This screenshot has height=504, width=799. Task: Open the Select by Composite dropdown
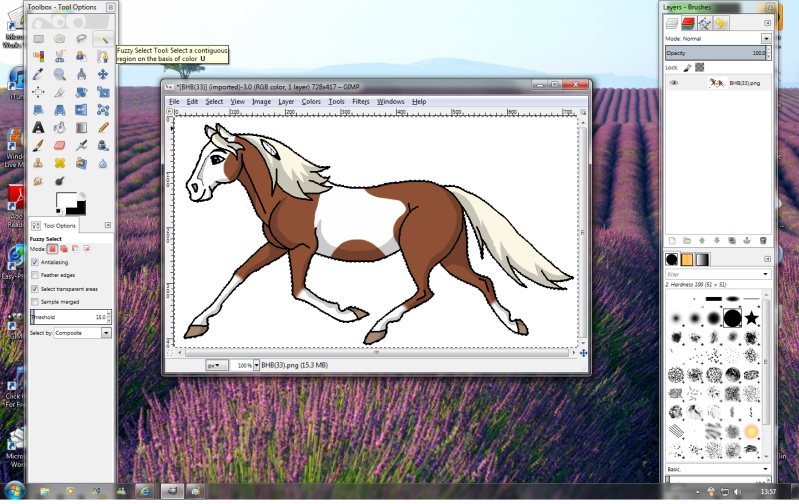(83, 333)
